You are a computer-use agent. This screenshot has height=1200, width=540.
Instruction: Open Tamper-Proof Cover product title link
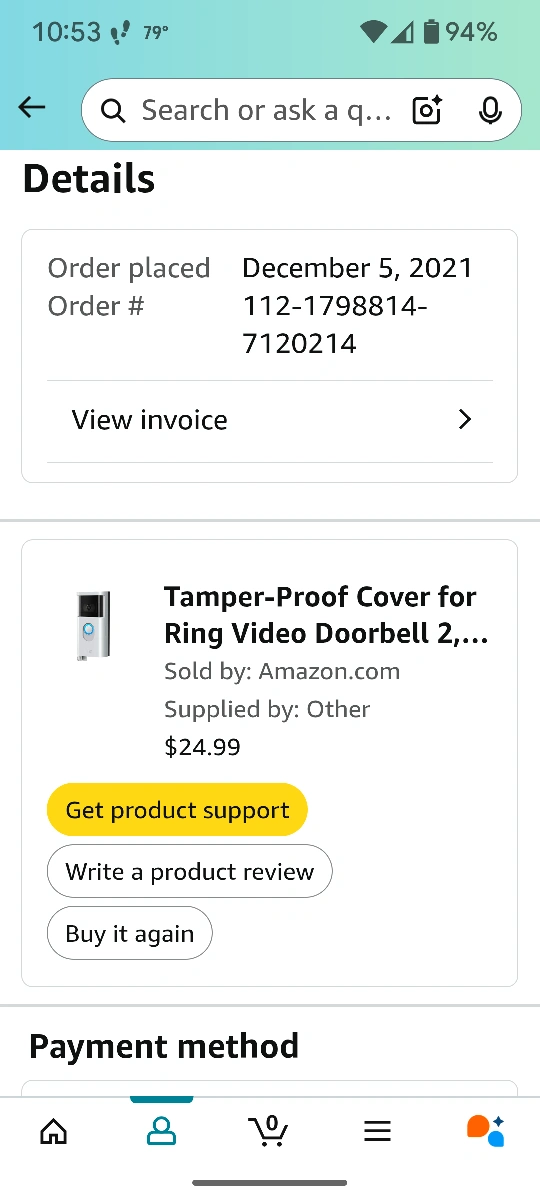pos(326,615)
